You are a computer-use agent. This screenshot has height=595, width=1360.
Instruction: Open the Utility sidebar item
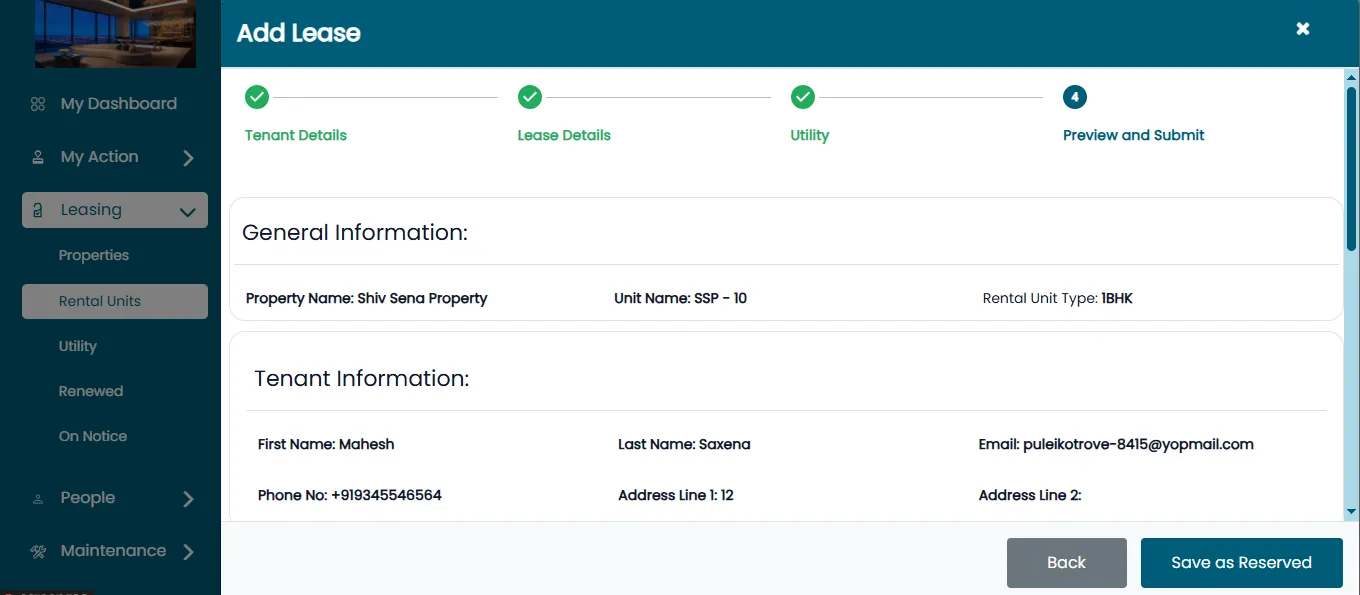(78, 346)
